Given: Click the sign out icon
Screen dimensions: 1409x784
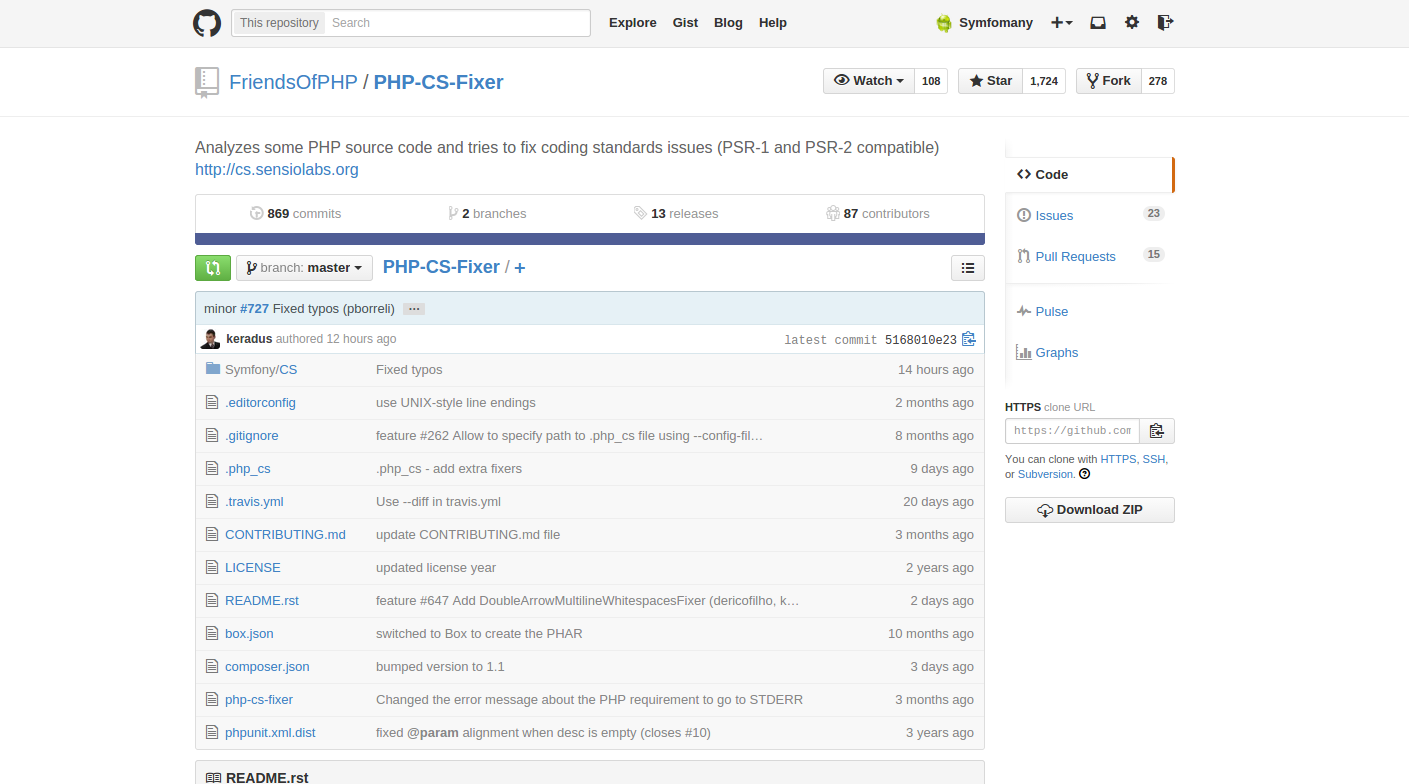Looking at the screenshot, I should pos(1165,23).
